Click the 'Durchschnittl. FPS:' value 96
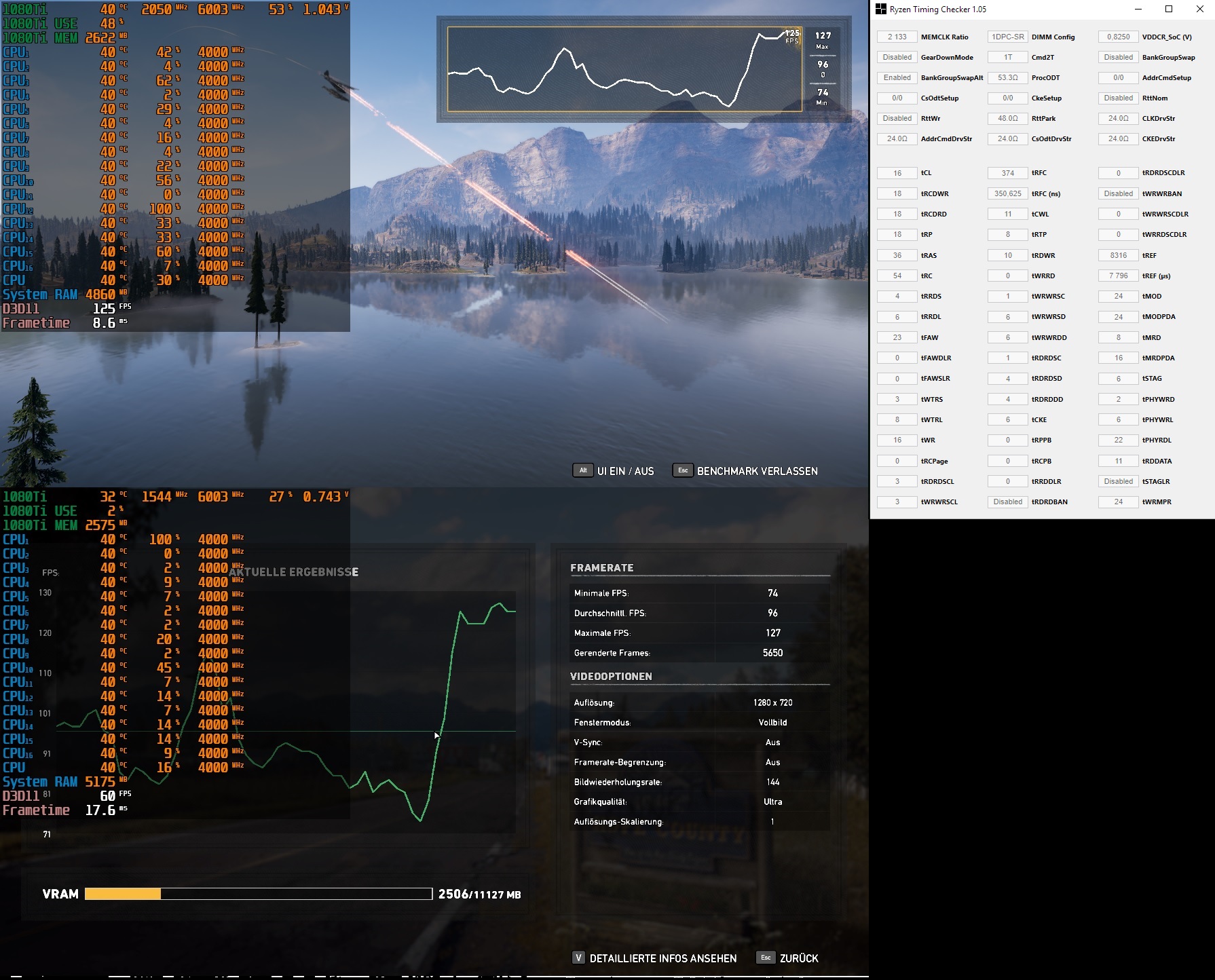 click(772, 613)
